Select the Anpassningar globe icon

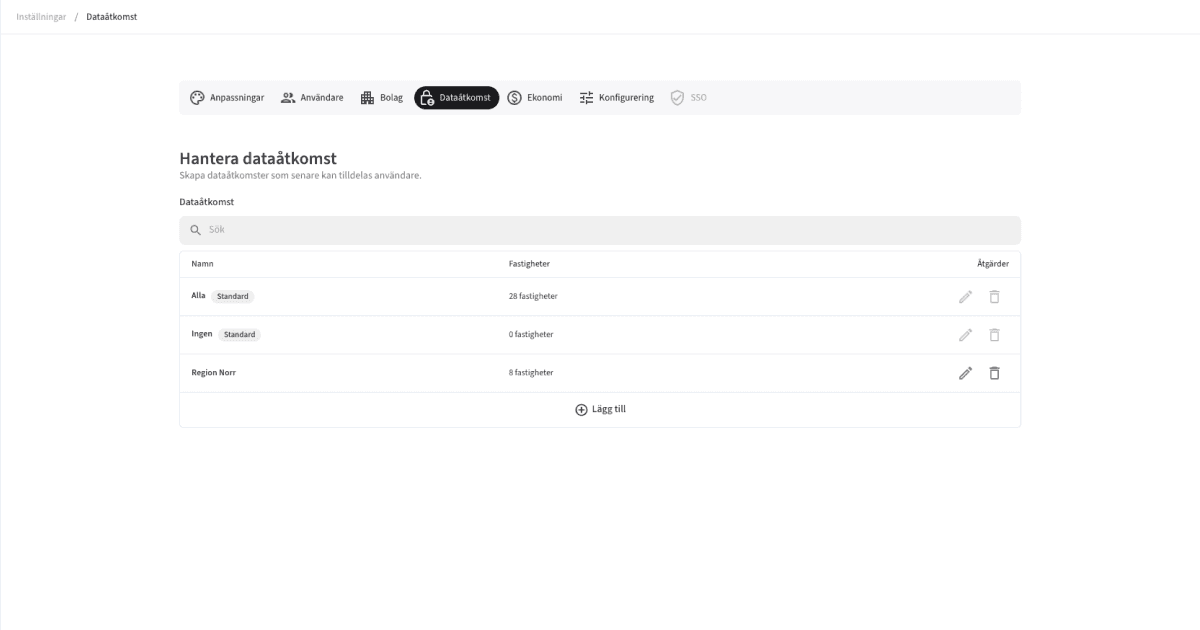[x=197, y=97]
